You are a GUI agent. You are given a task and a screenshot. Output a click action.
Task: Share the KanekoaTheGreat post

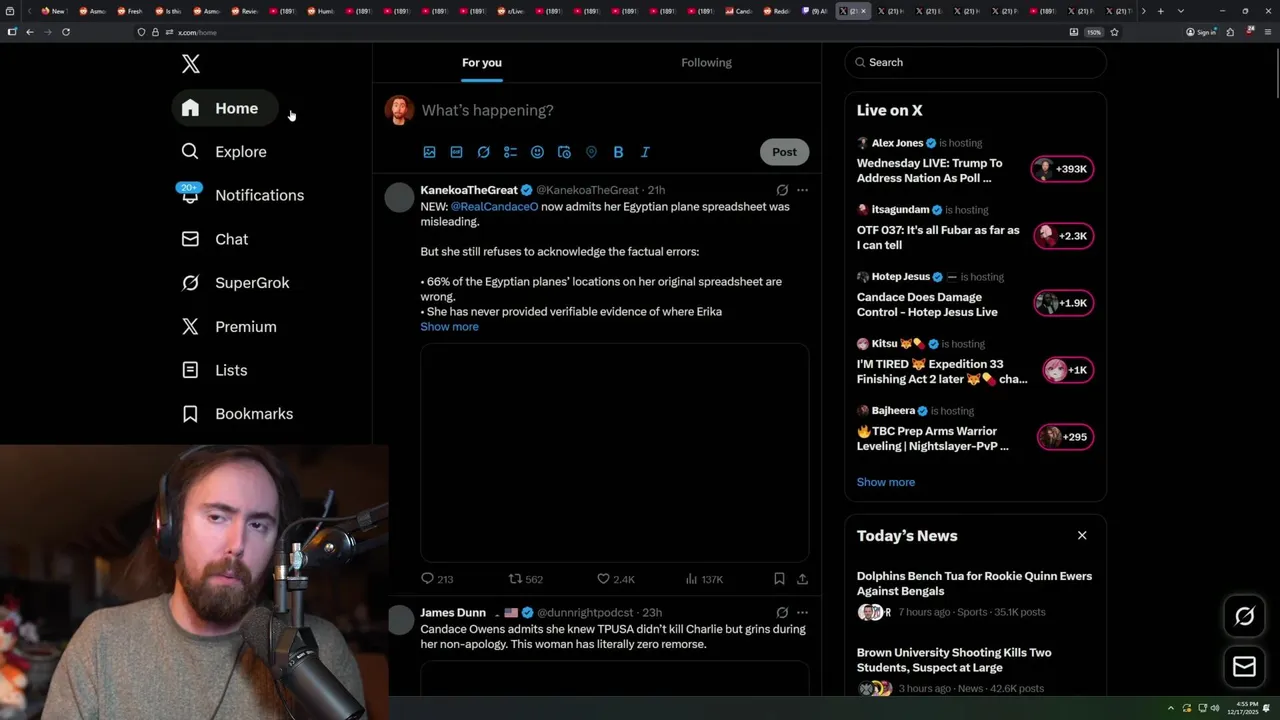(x=802, y=579)
